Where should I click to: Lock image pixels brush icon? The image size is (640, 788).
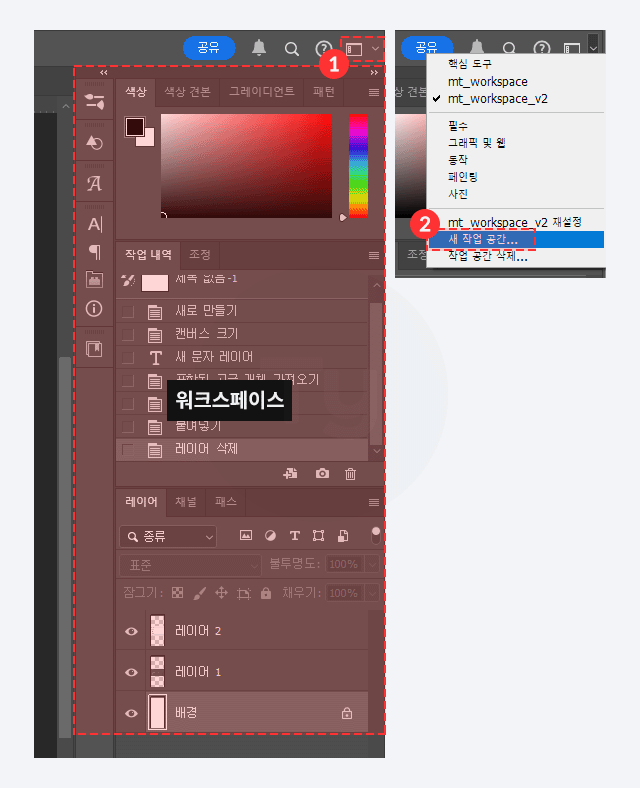point(199,594)
